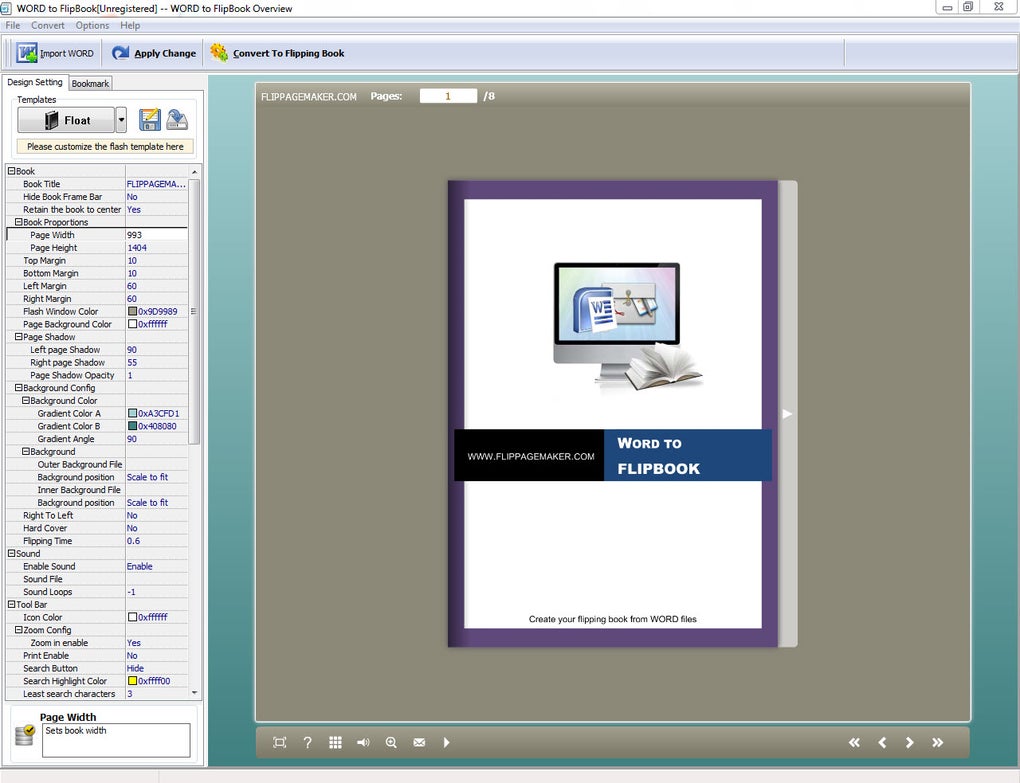
Task: Collapse the Sound settings group
Action: 11,553
